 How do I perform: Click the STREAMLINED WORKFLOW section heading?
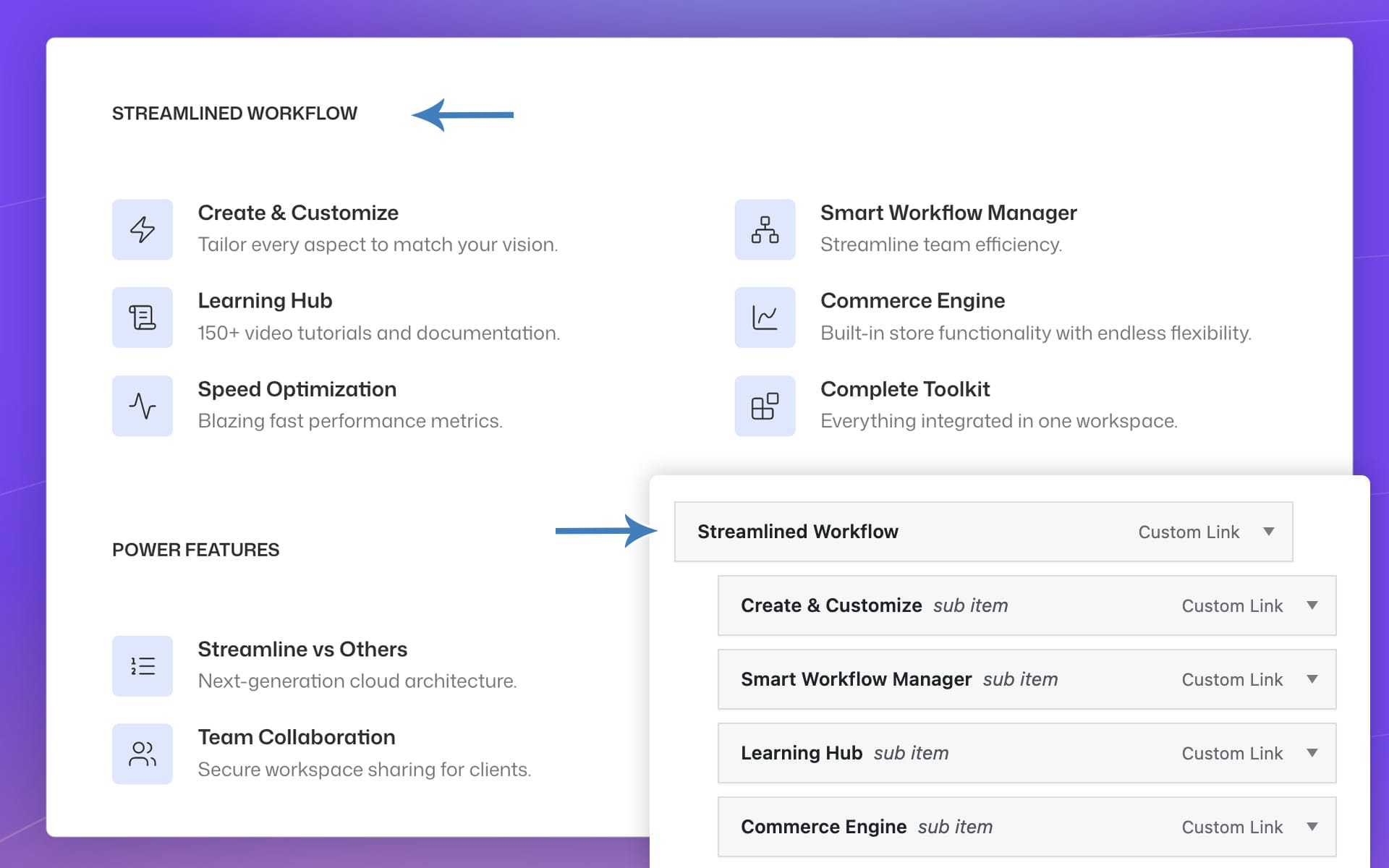click(x=234, y=114)
